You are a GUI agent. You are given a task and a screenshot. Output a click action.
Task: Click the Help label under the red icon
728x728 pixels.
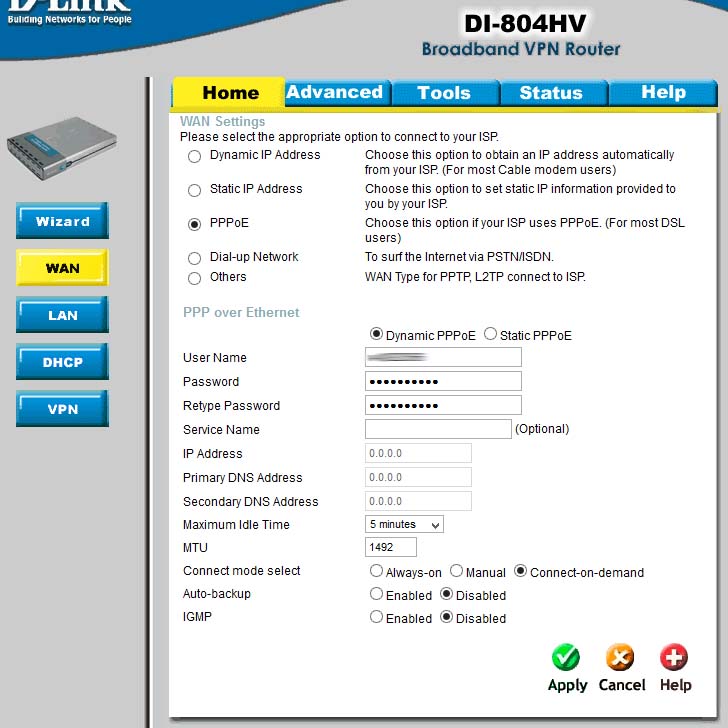coord(676,686)
